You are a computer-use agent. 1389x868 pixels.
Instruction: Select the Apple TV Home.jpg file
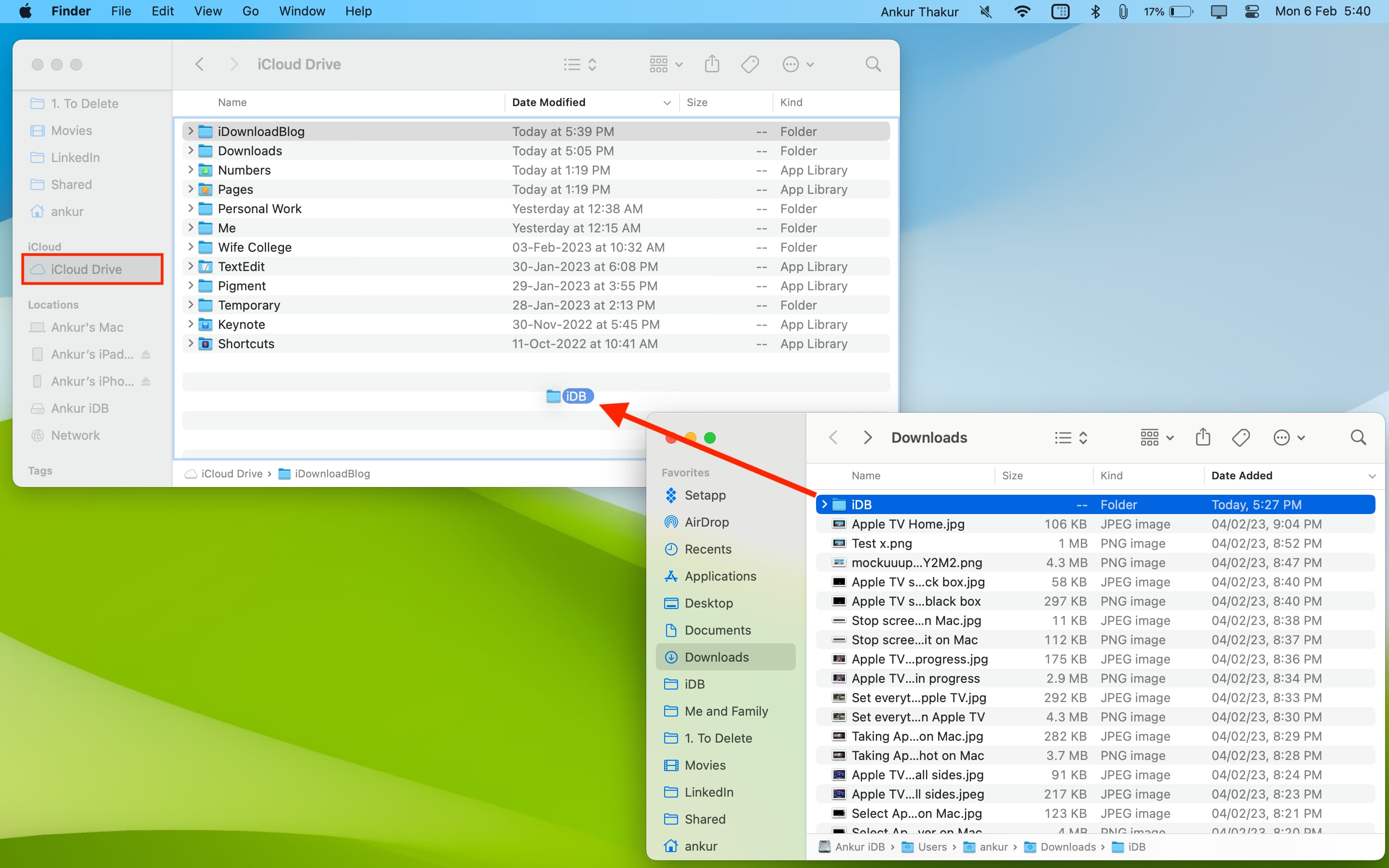click(x=1095, y=524)
